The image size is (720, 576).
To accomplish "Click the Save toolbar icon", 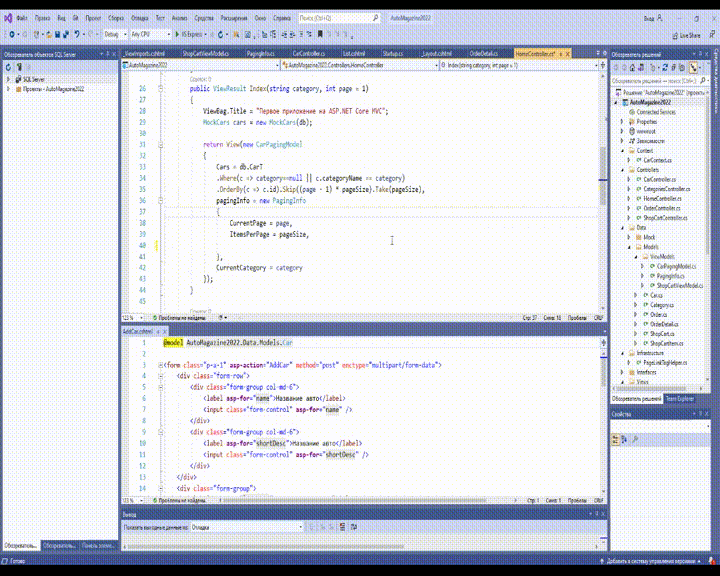I will click(57, 34).
